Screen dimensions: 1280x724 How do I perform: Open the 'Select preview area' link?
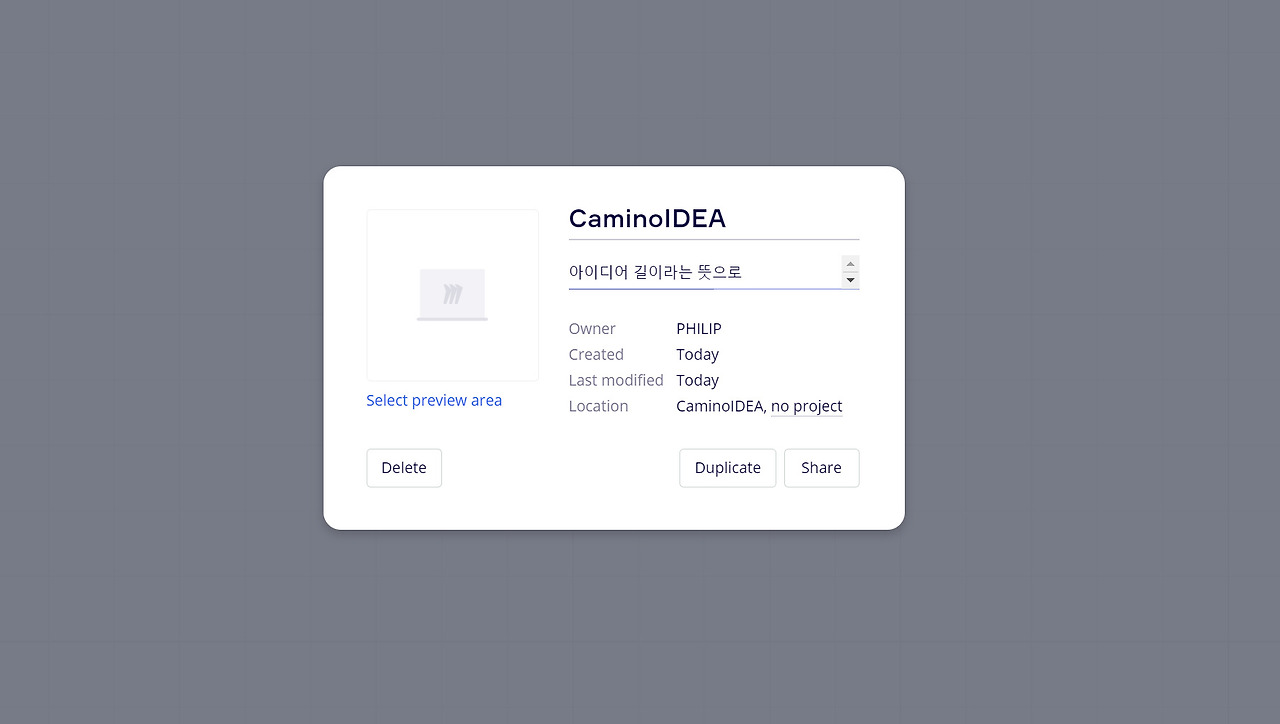click(434, 400)
